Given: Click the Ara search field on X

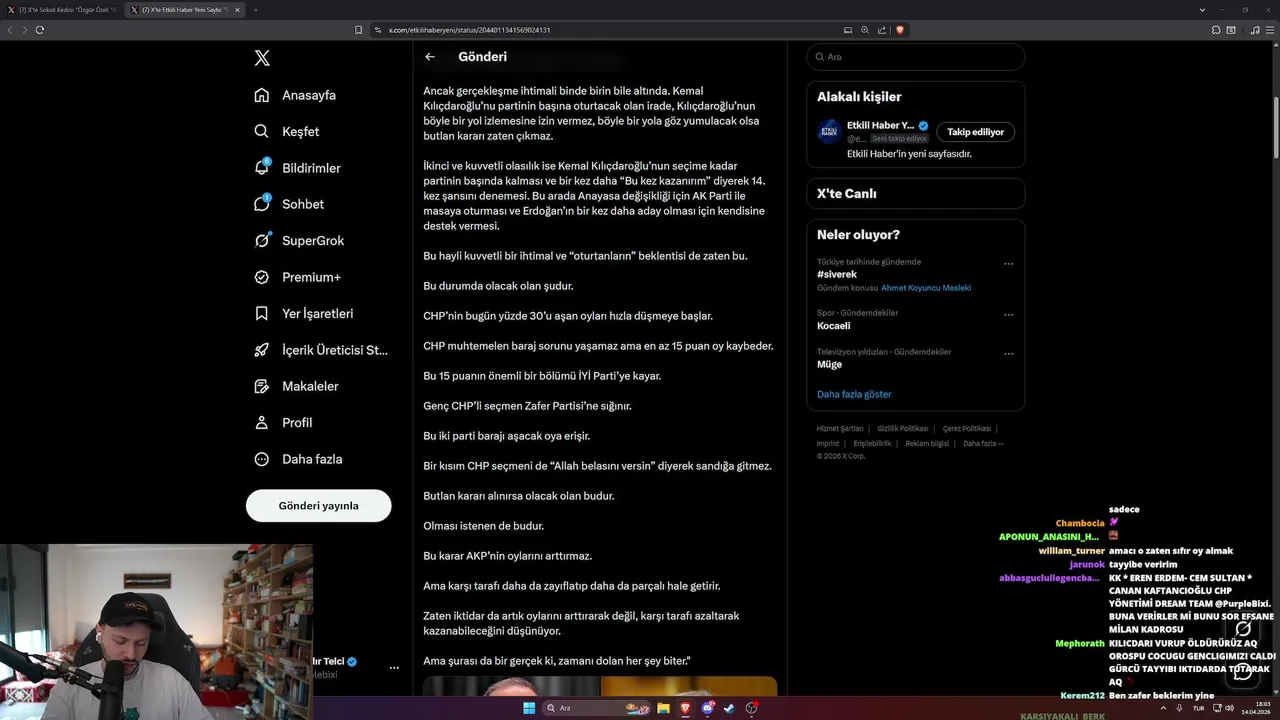Looking at the screenshot, I should pyautogui.click(x=915, y=57).
